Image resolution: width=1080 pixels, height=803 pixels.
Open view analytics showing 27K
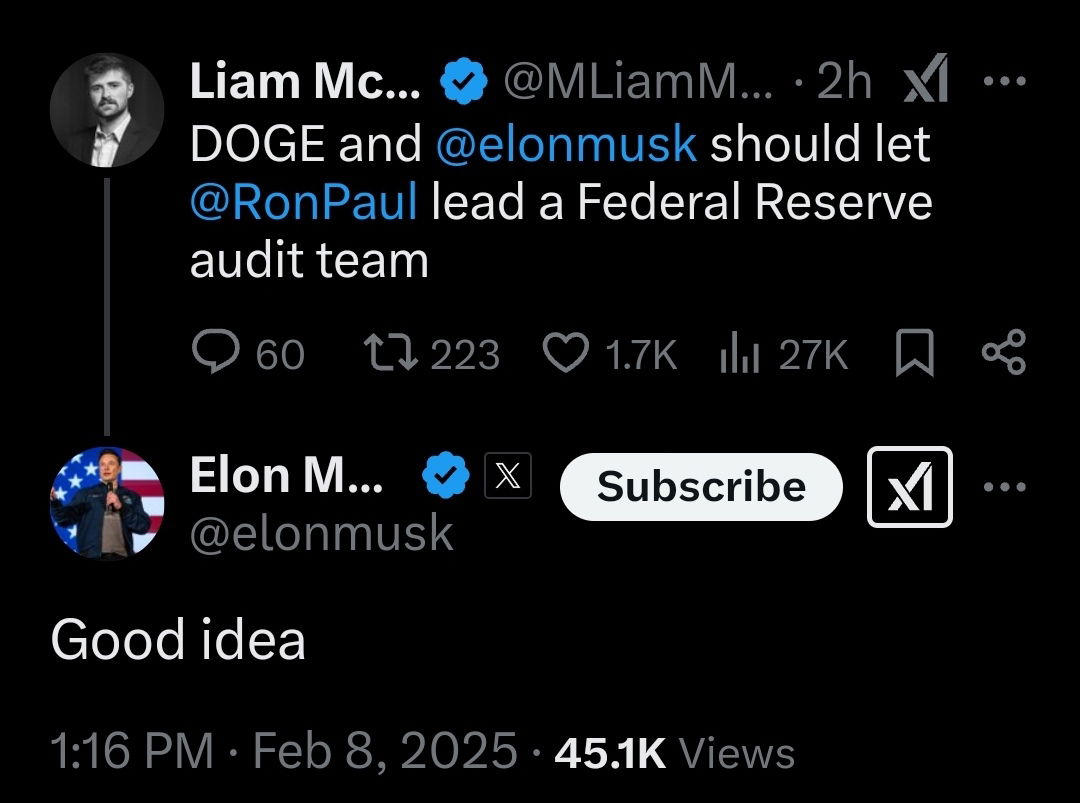[x=738, y=354]
